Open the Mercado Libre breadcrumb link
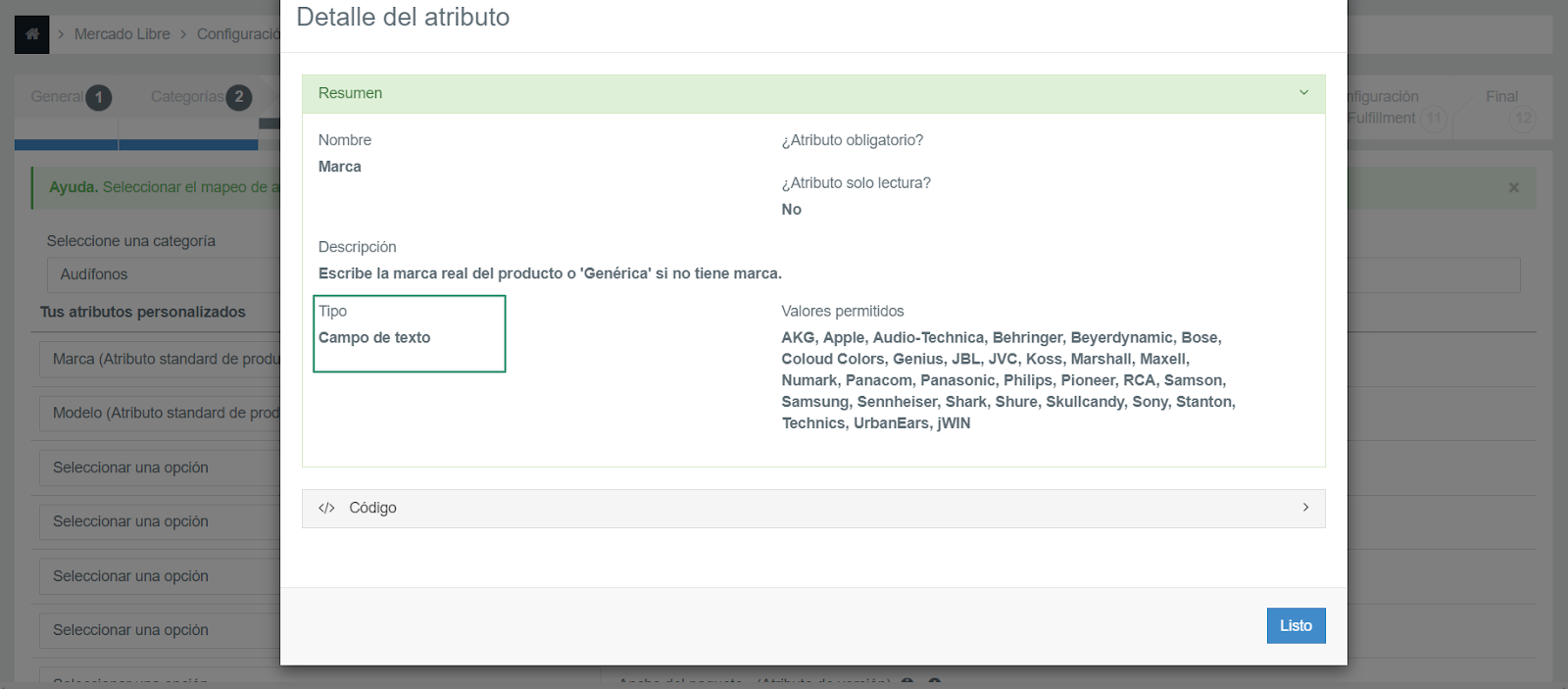 tap(122, 34)
